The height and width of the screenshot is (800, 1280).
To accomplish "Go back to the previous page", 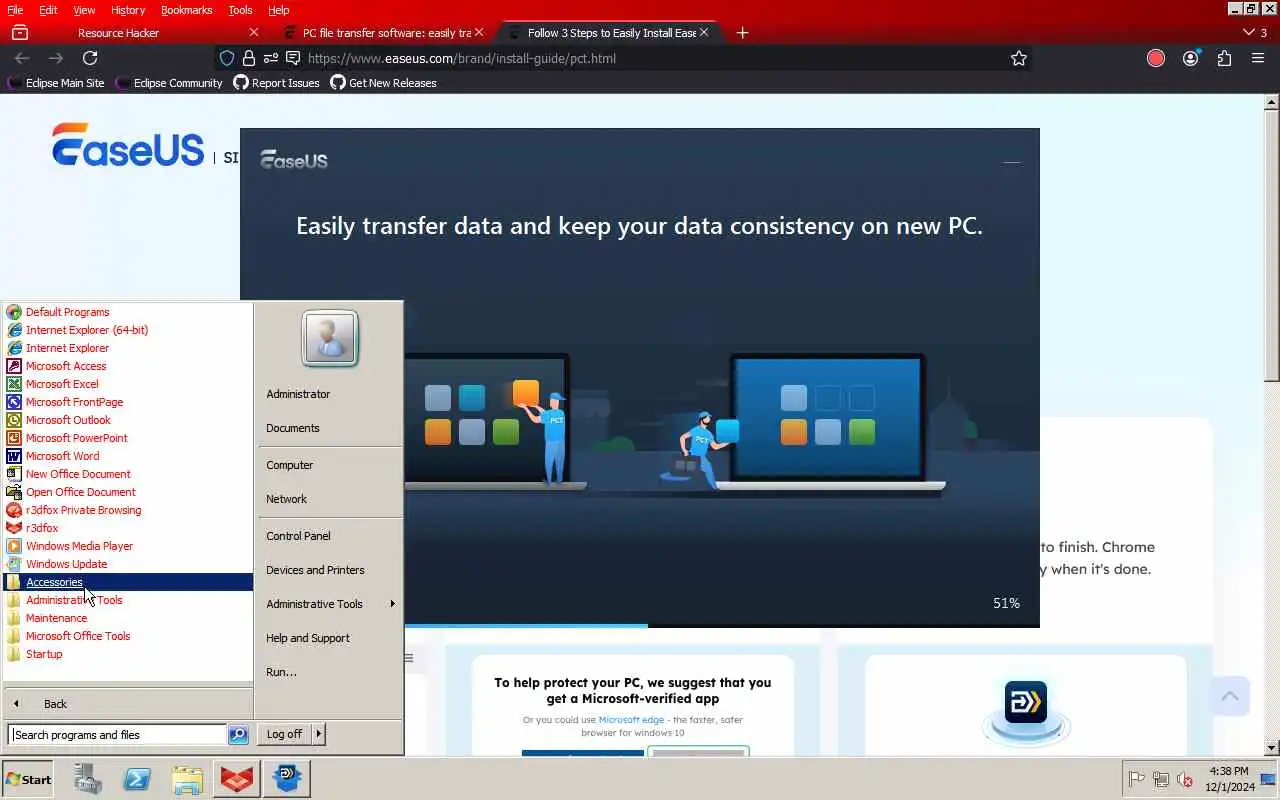I will pyautogui.click(x=22, y=58).
